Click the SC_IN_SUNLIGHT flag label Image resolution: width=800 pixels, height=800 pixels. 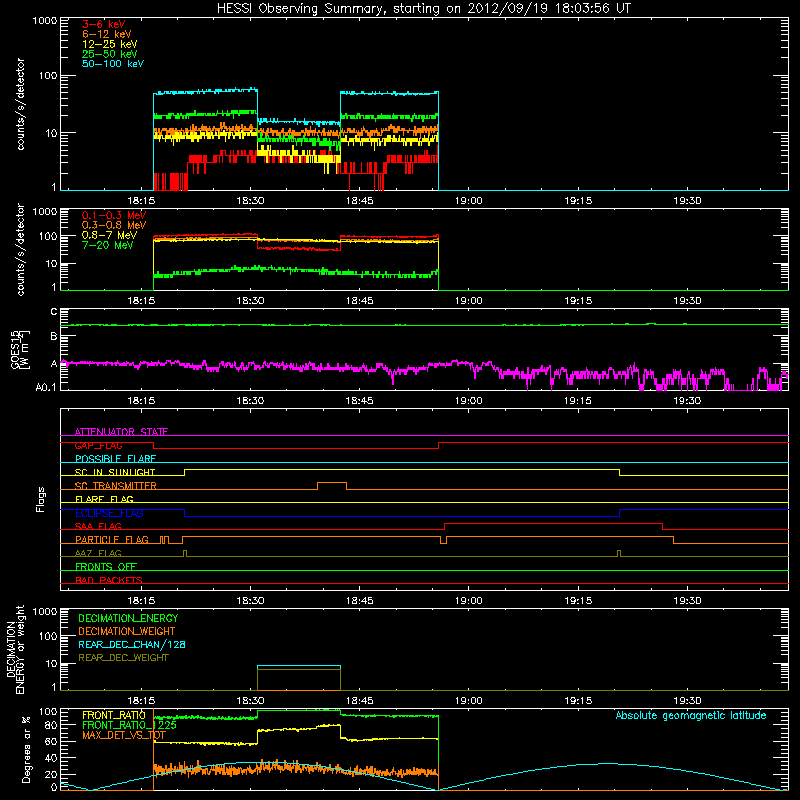[x=115, y=472]
